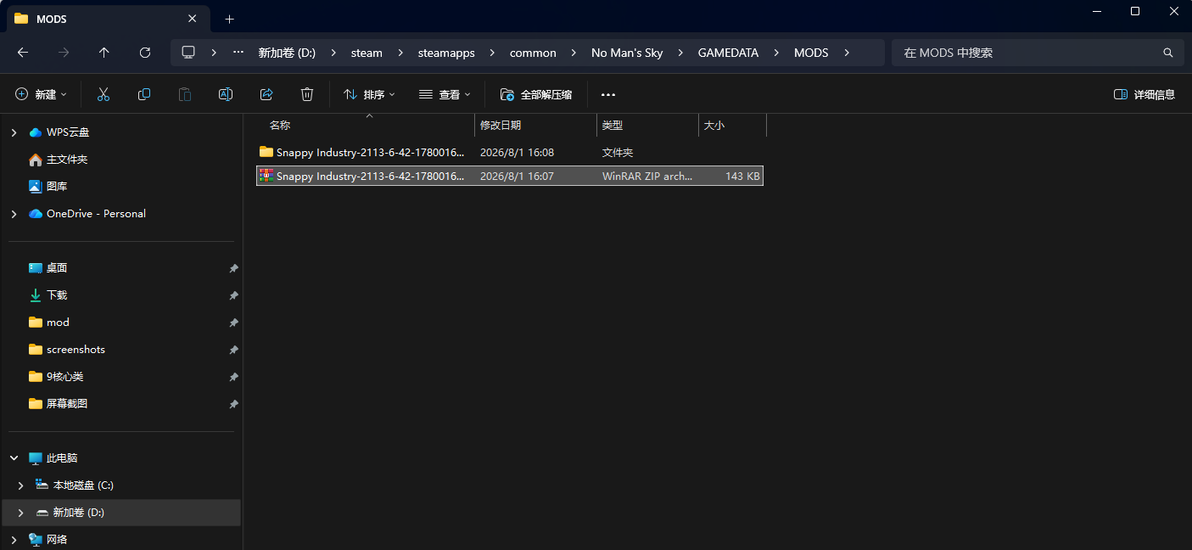1192x550 pixels.
Task: Sort by 大小 column header
Action: pos(714,126)
